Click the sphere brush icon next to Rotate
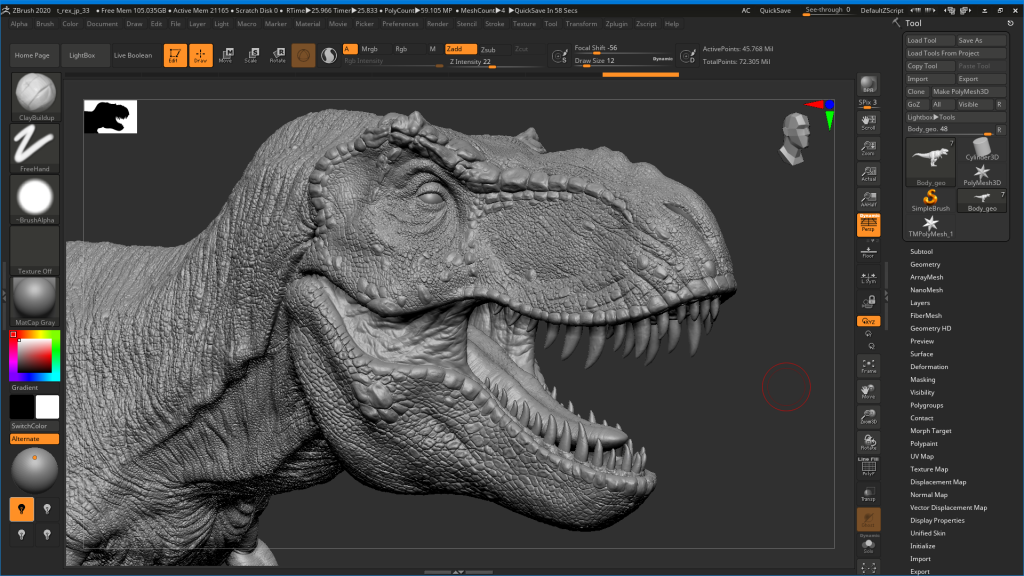Viewport: 1024px width, 576px height. pos(303,56)
